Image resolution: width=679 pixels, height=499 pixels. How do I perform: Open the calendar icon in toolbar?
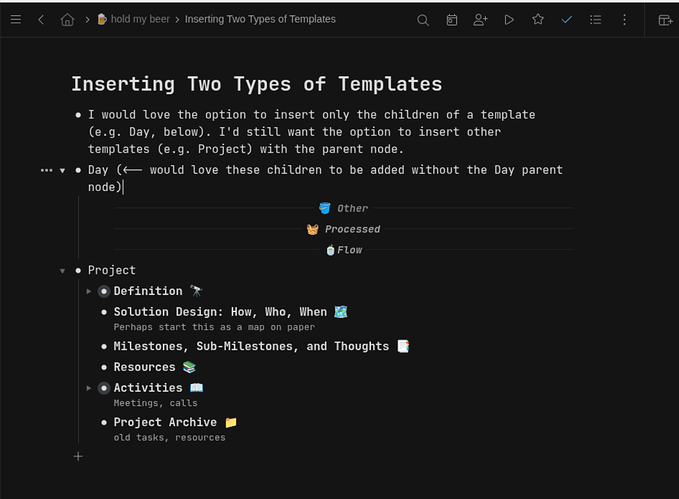[452, 20]
